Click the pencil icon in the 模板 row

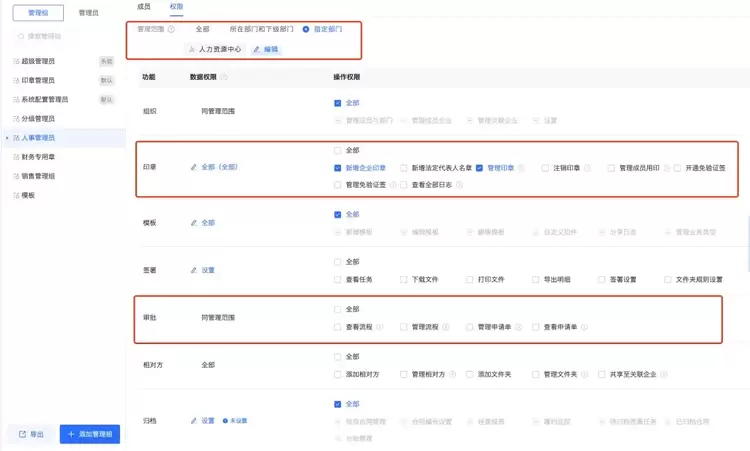point(194,223)
